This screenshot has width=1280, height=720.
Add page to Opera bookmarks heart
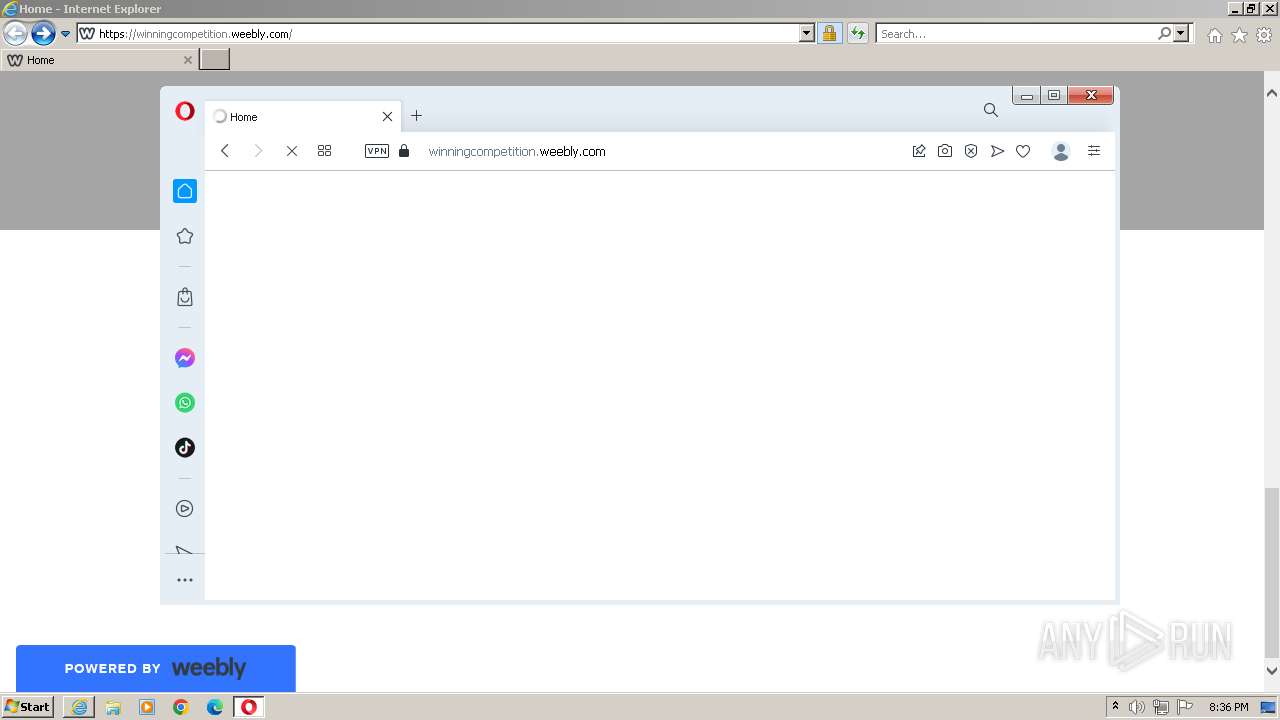pos(1023,151)
